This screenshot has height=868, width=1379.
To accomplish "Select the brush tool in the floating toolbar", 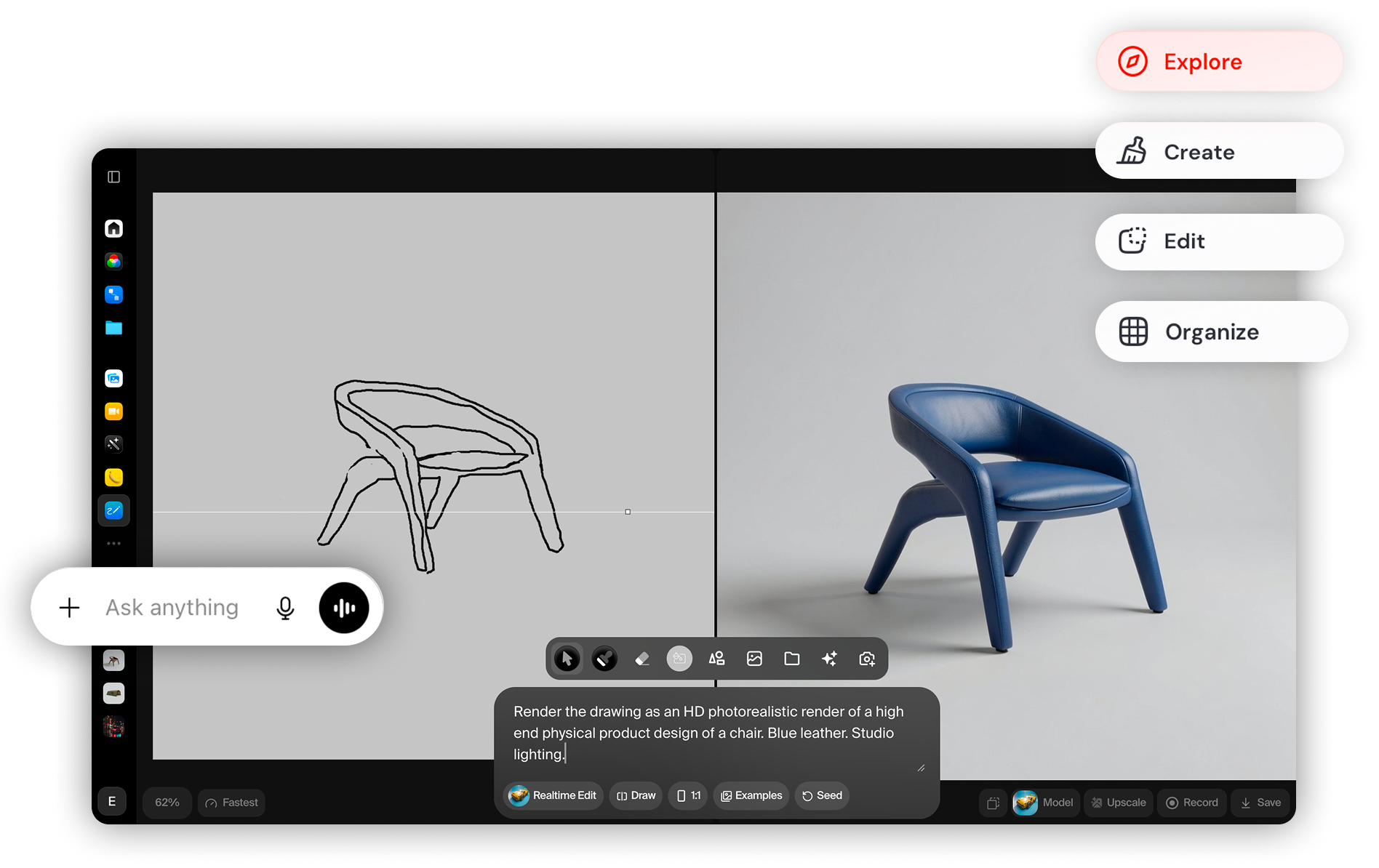I will [604, 659].
